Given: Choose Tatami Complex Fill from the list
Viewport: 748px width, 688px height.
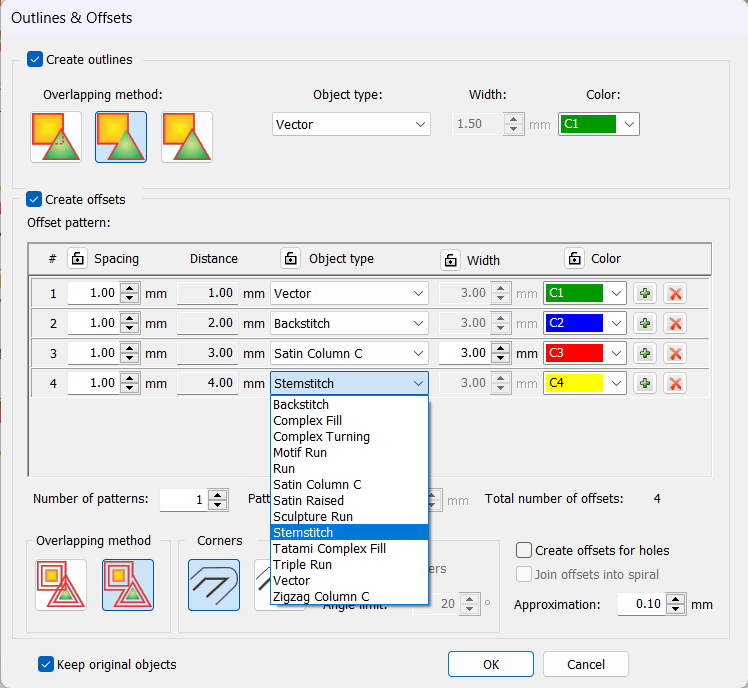Looking at the screenshot, I should click(x=329, y=549).
